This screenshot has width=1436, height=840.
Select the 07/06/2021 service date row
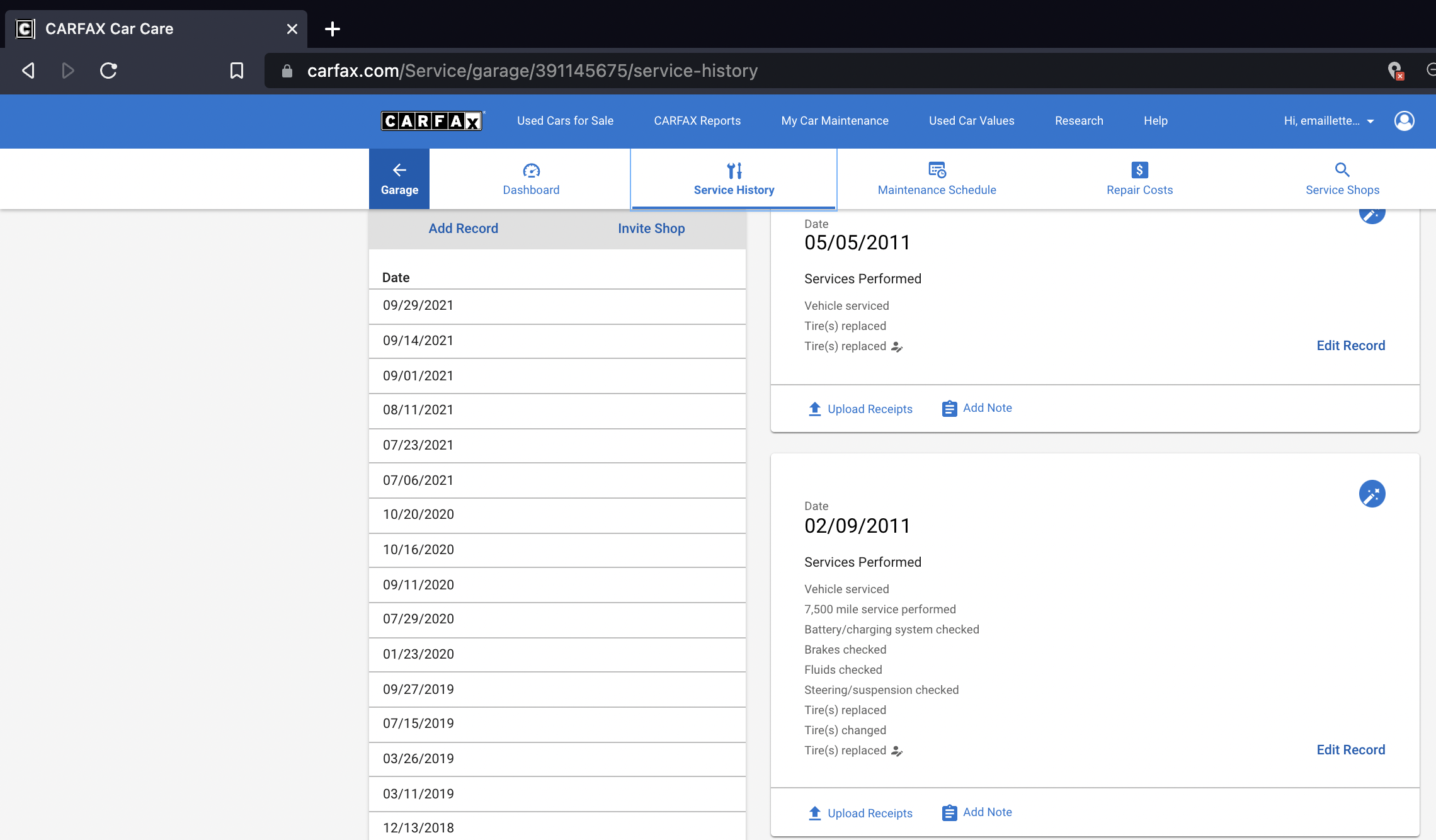[557, 480]
